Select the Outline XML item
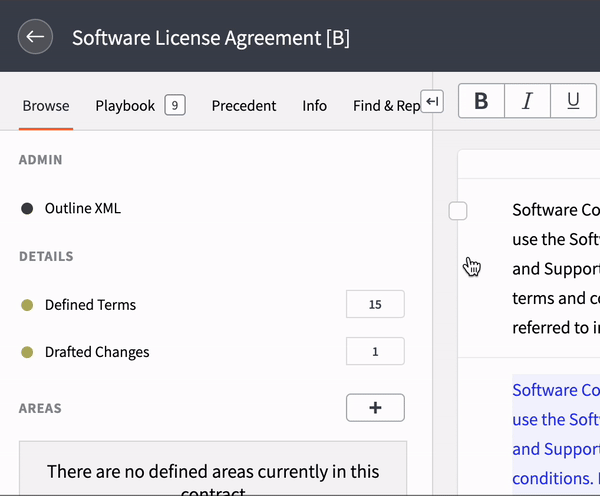Viewport: 600px width, 496px height. (83, 209)
